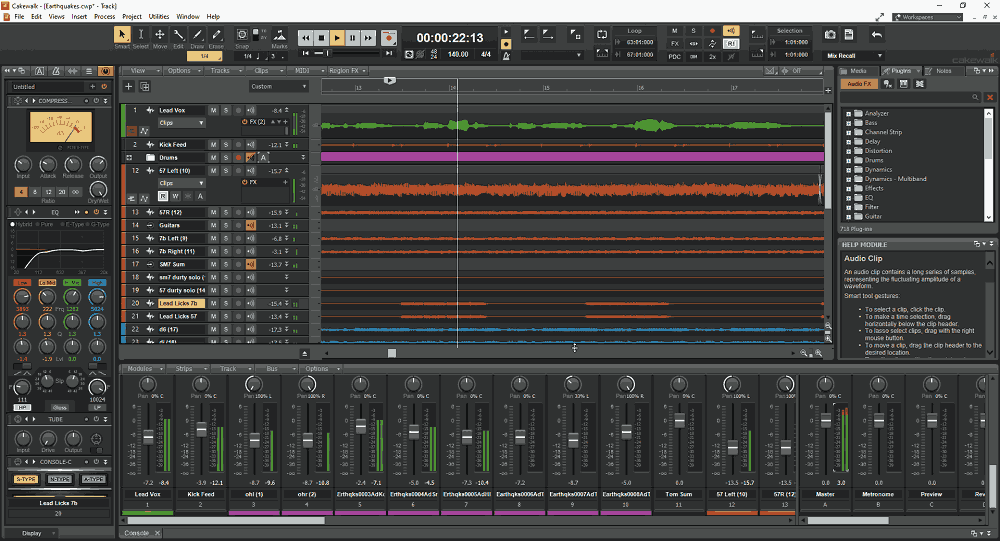Activate the Move tool
1000x541 pixels.
tap(159, 34)
